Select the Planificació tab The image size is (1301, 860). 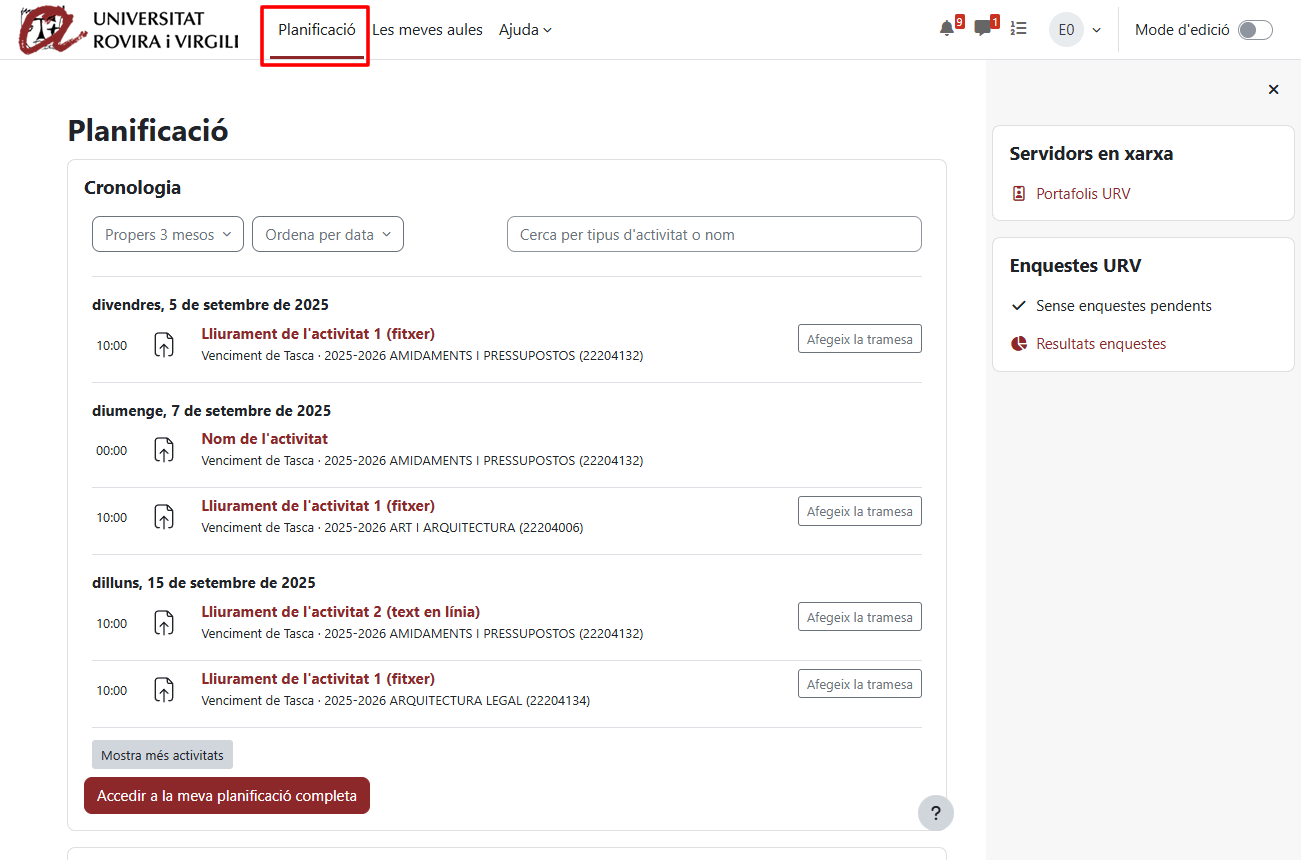pos(316,30)
